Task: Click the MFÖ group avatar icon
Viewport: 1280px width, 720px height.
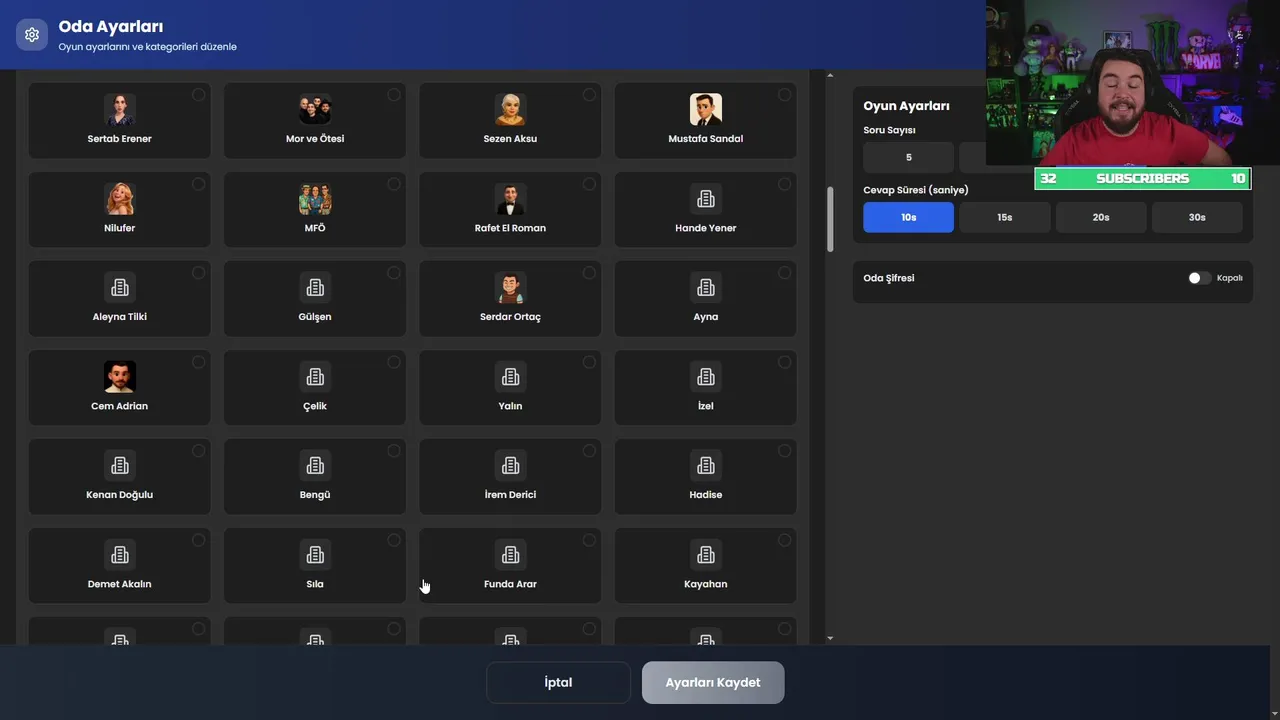Action: (x=315, y=198)
